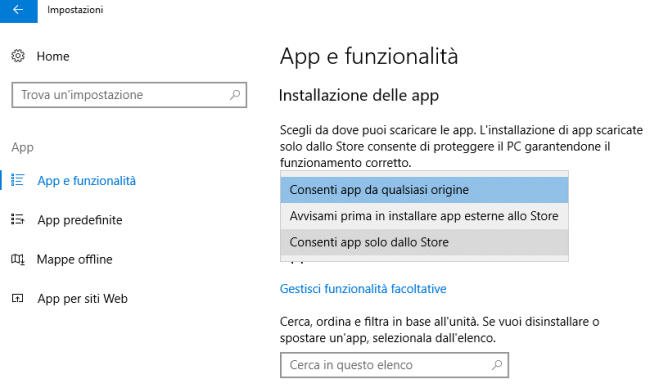This screenshot has width=650, height=388.
Task: Focus the Cerca in questo elenco field
Action: point(394,365)
